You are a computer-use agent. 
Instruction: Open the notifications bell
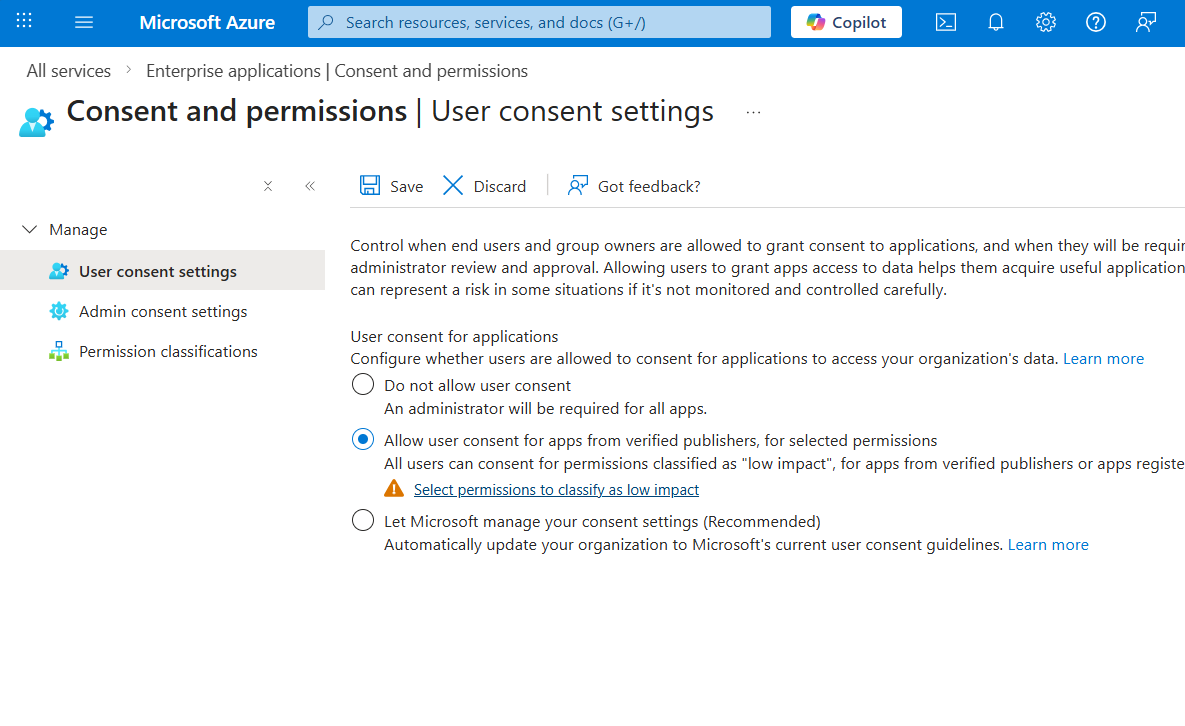click(x=995, y=22)
